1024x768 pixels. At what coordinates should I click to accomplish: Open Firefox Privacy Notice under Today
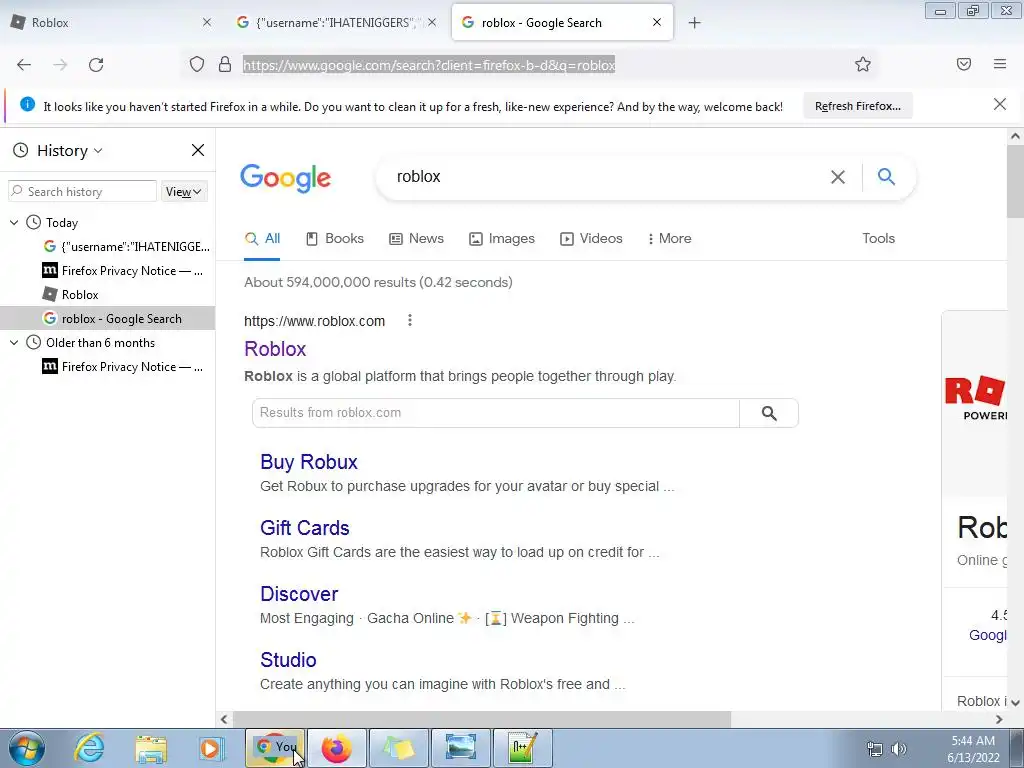pos(107,270)
